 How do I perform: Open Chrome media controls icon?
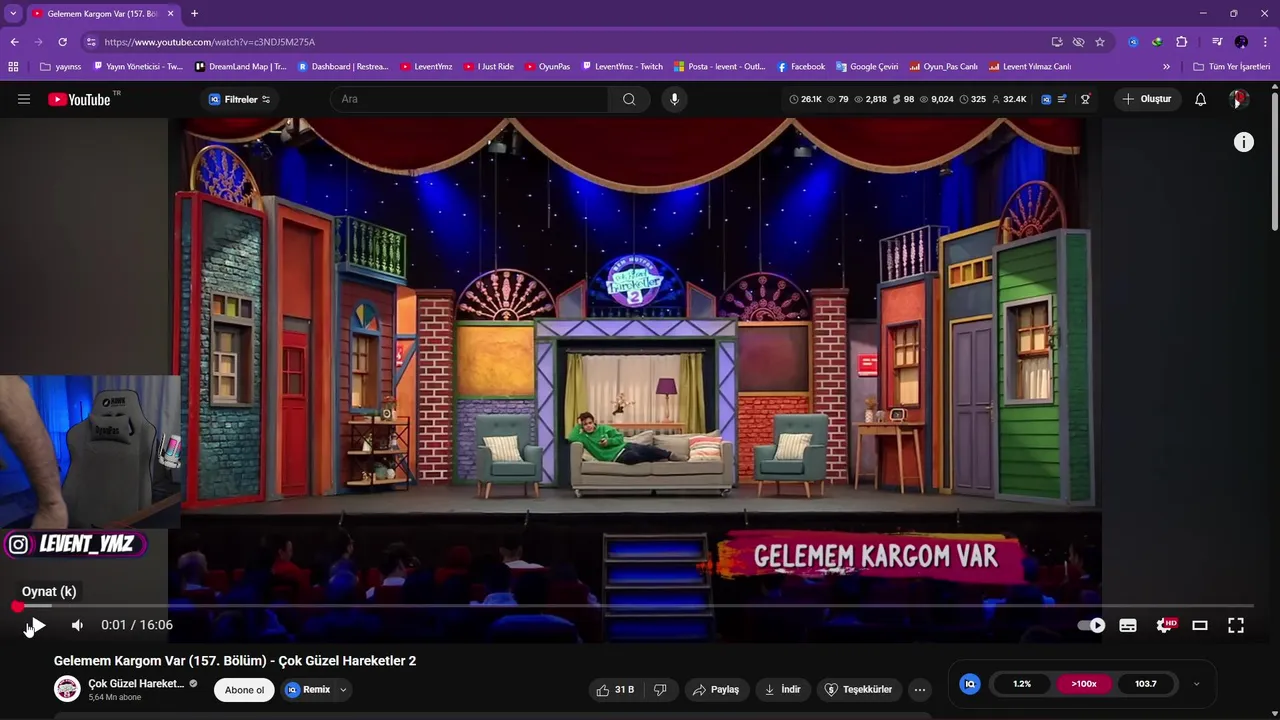pyautogui.click(x=1217, y=42)
